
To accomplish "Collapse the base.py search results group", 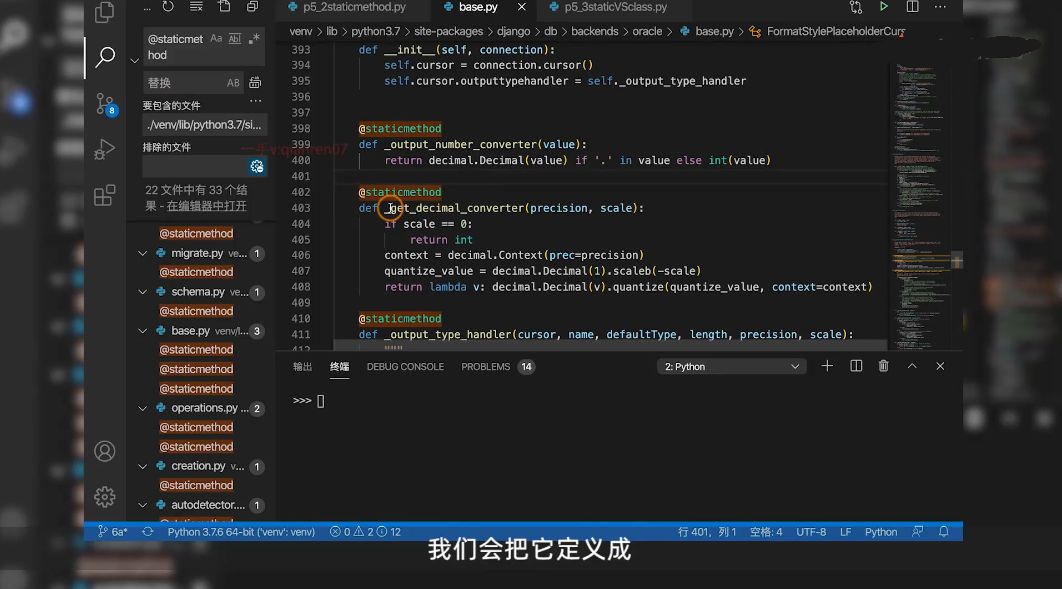I will 144,330.
